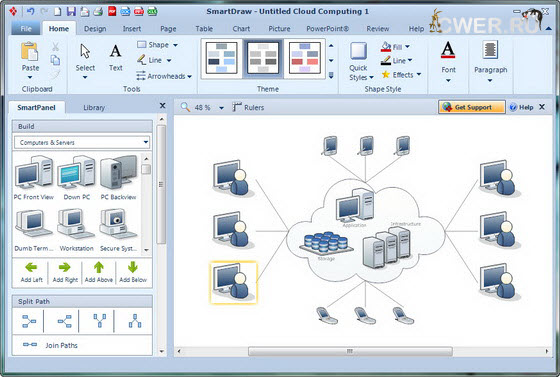Select the Storage database shape in the cloud
Screen dimensions: 560x377
tap(326, 243)
